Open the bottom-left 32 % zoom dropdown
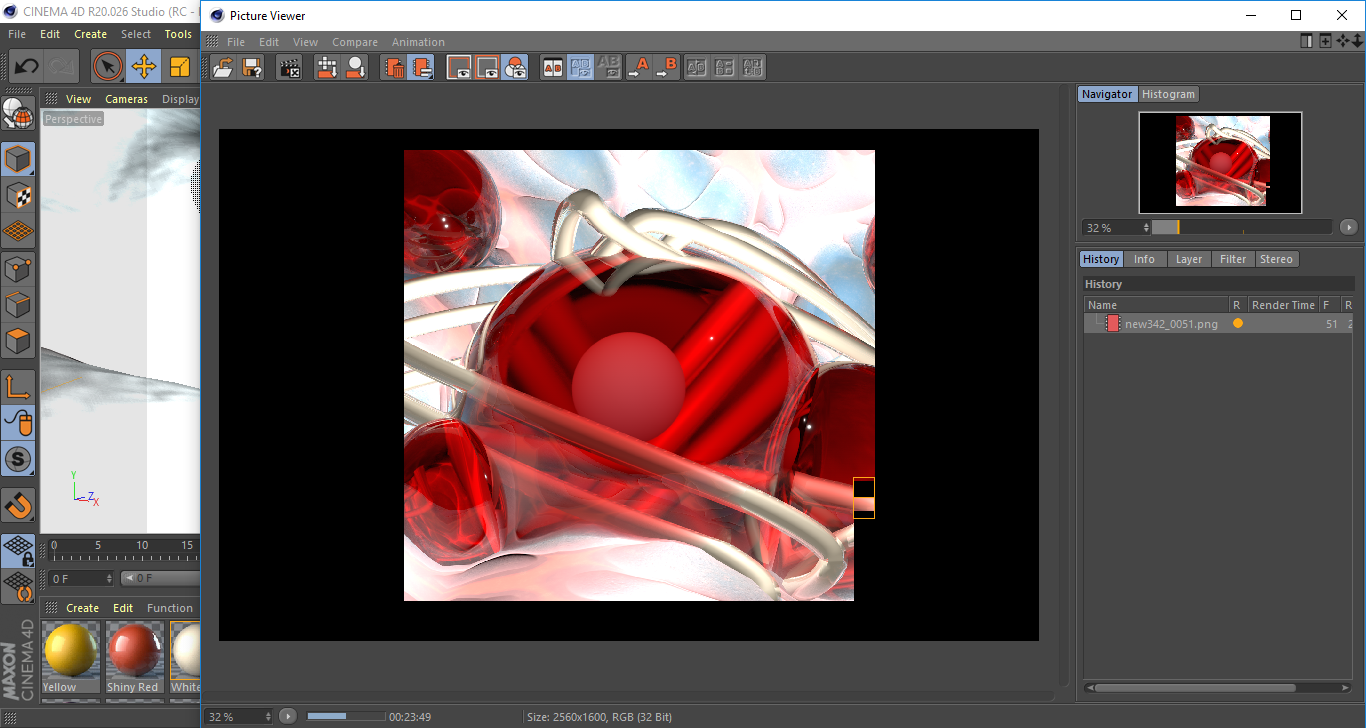 240,717
